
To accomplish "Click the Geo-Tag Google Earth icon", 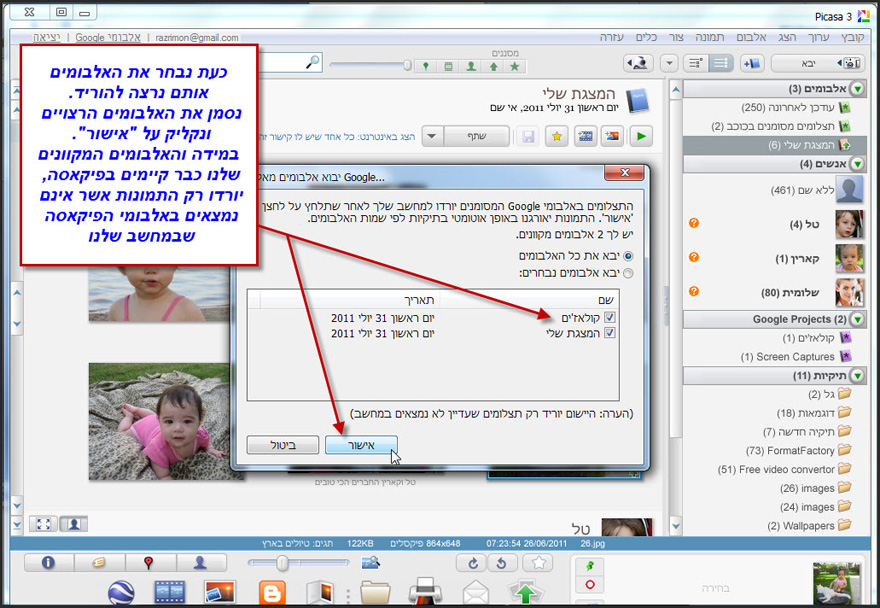I will (x=120, y=593).
